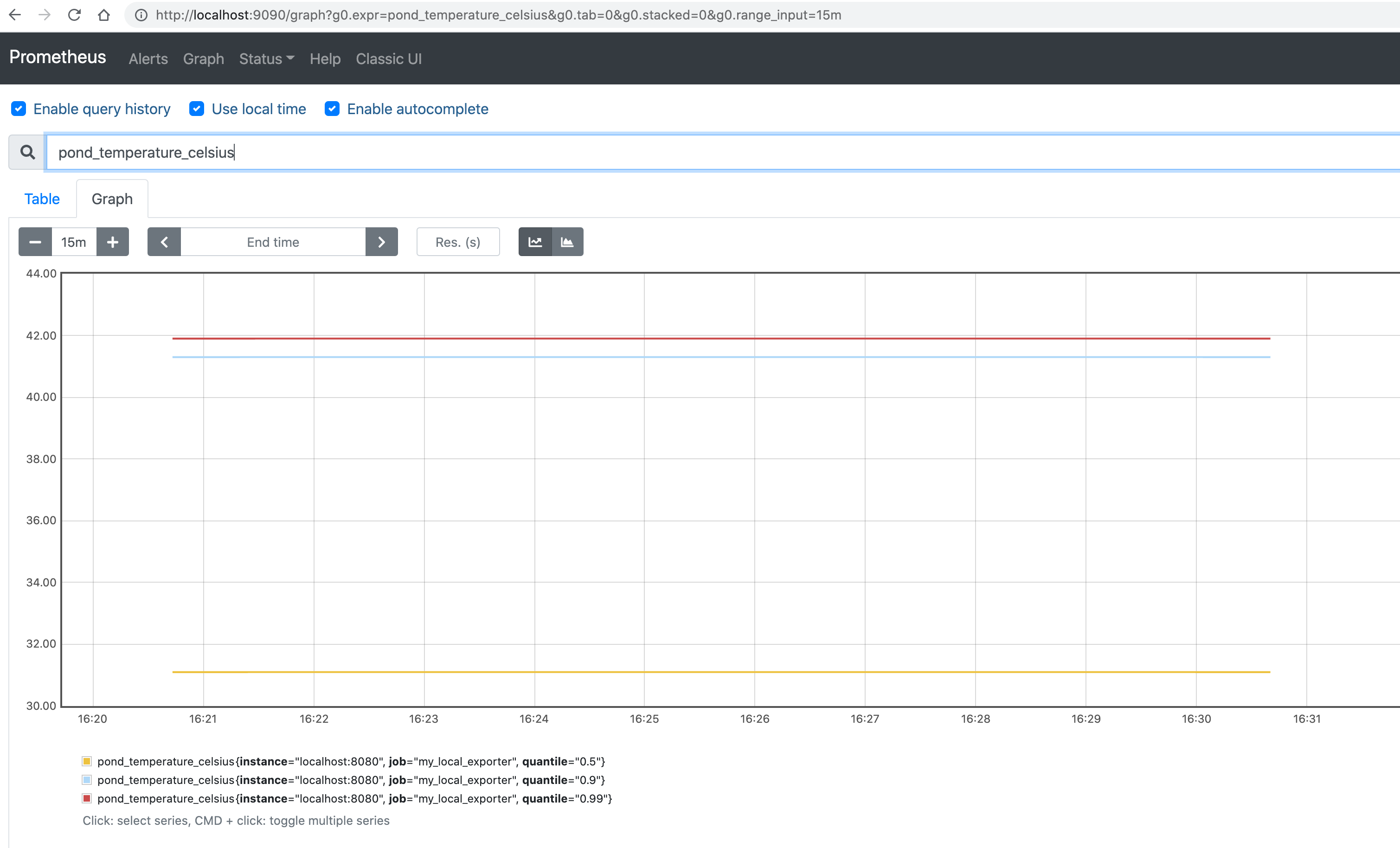The image size is (1400, 848).
Task: Disable the Enable query history checkbox
Action: point(19,109)
